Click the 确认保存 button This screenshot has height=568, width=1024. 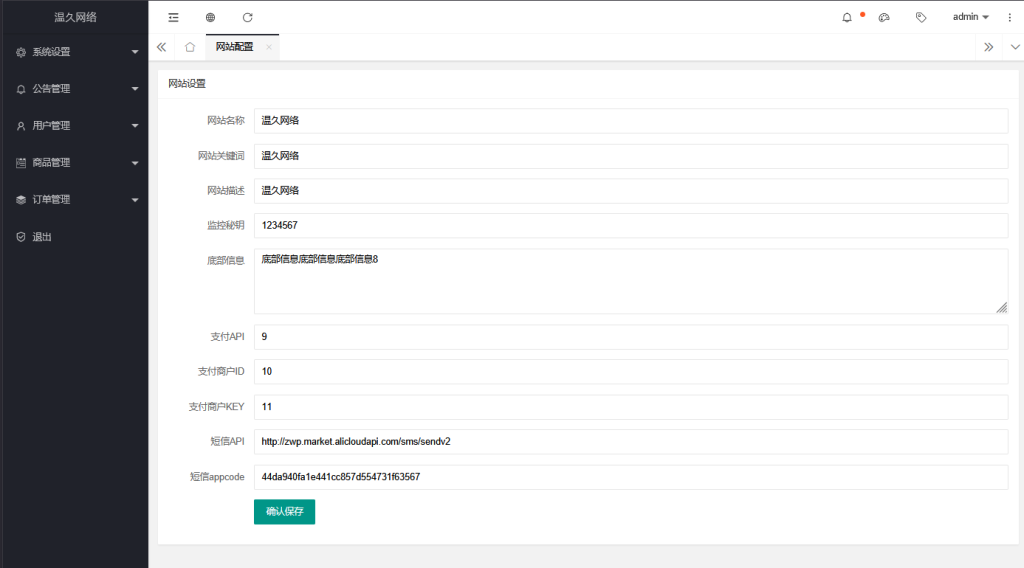pyautogui.click(x=284, y=512)
